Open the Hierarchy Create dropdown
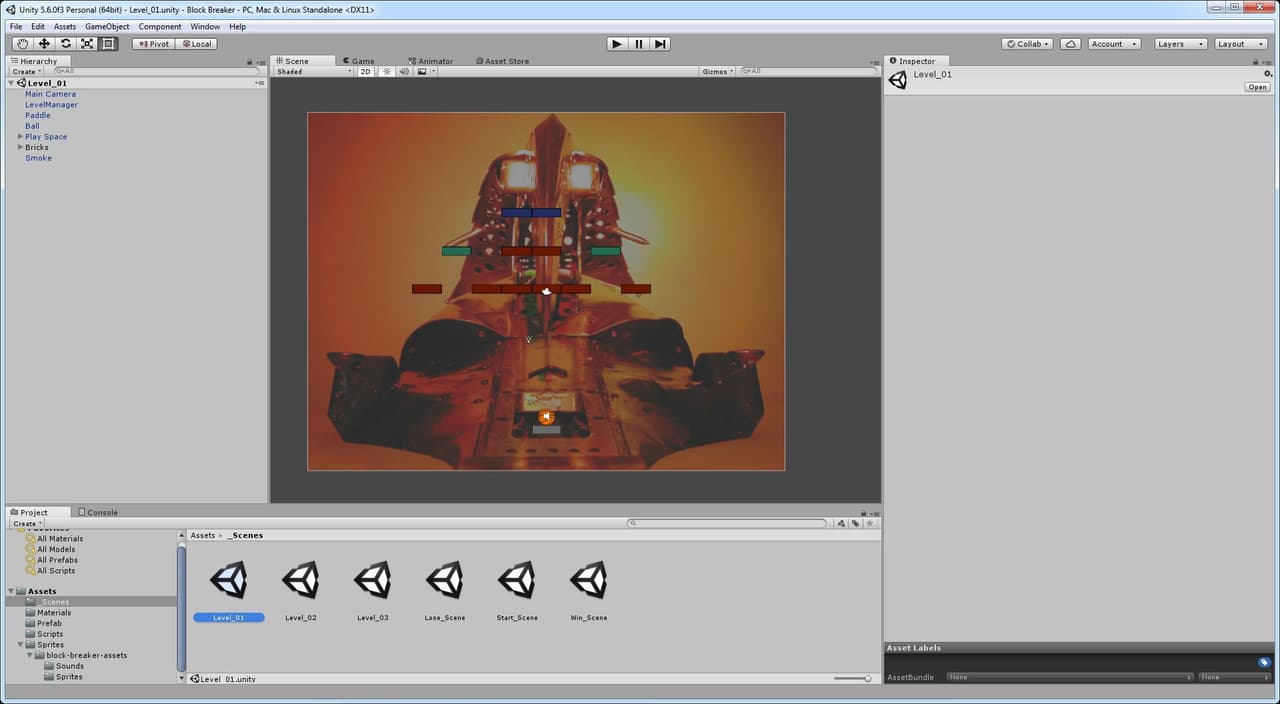This screenshot has width=1280, height=704. point(26,72)
